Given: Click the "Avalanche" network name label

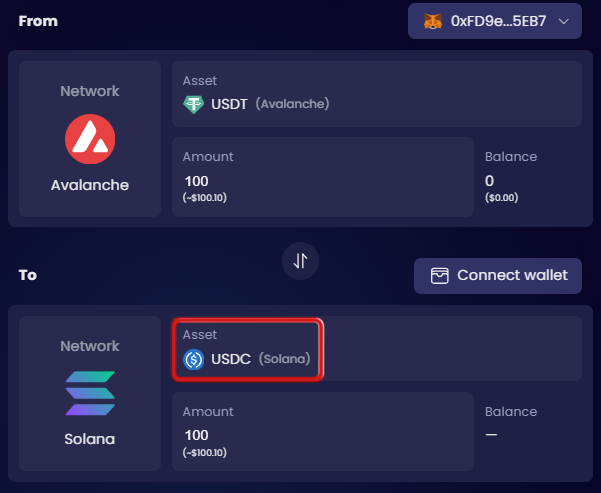Looking at the screenshot, I should [90, 185].
